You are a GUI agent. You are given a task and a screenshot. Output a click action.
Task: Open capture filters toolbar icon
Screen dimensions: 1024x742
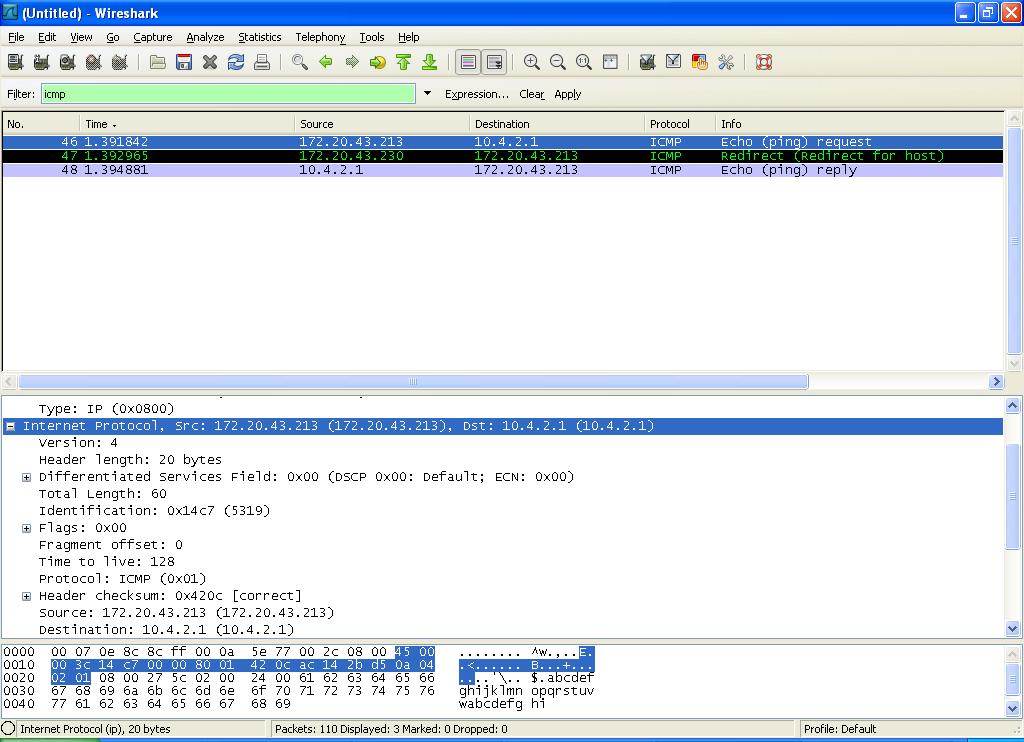(647, 62)
